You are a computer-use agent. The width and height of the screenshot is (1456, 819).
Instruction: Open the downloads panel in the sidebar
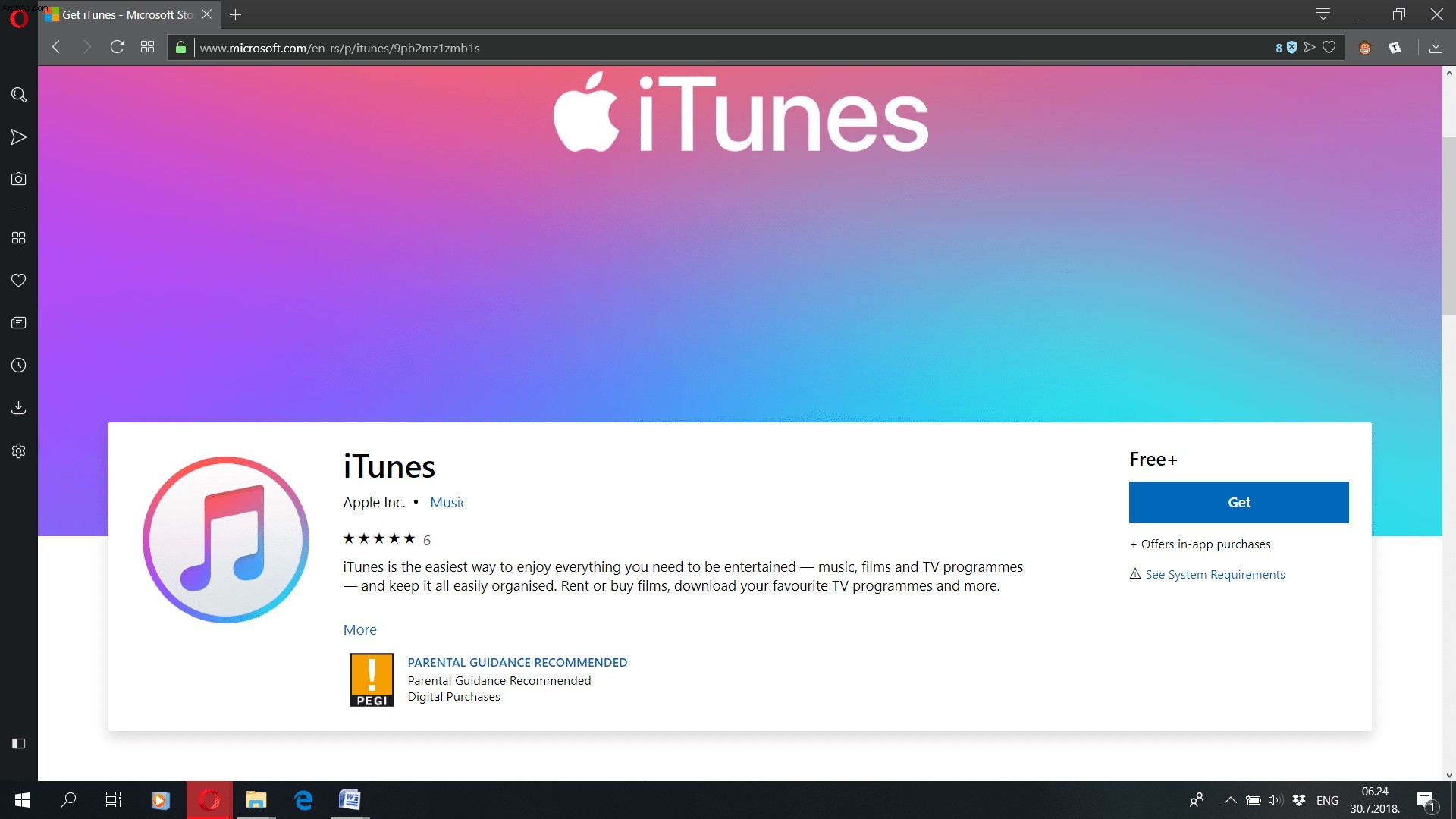(19, 408)
